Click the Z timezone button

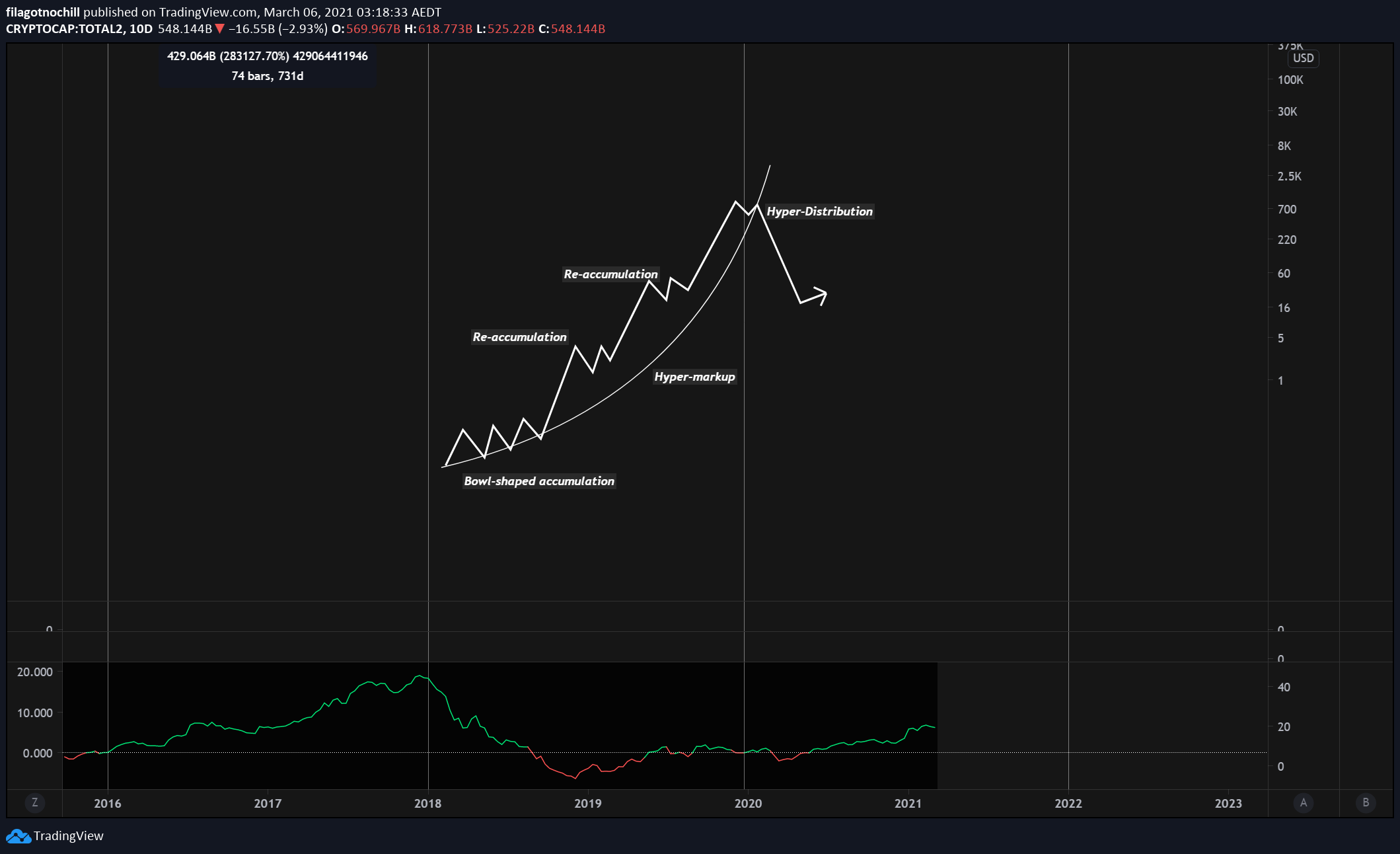35,802
